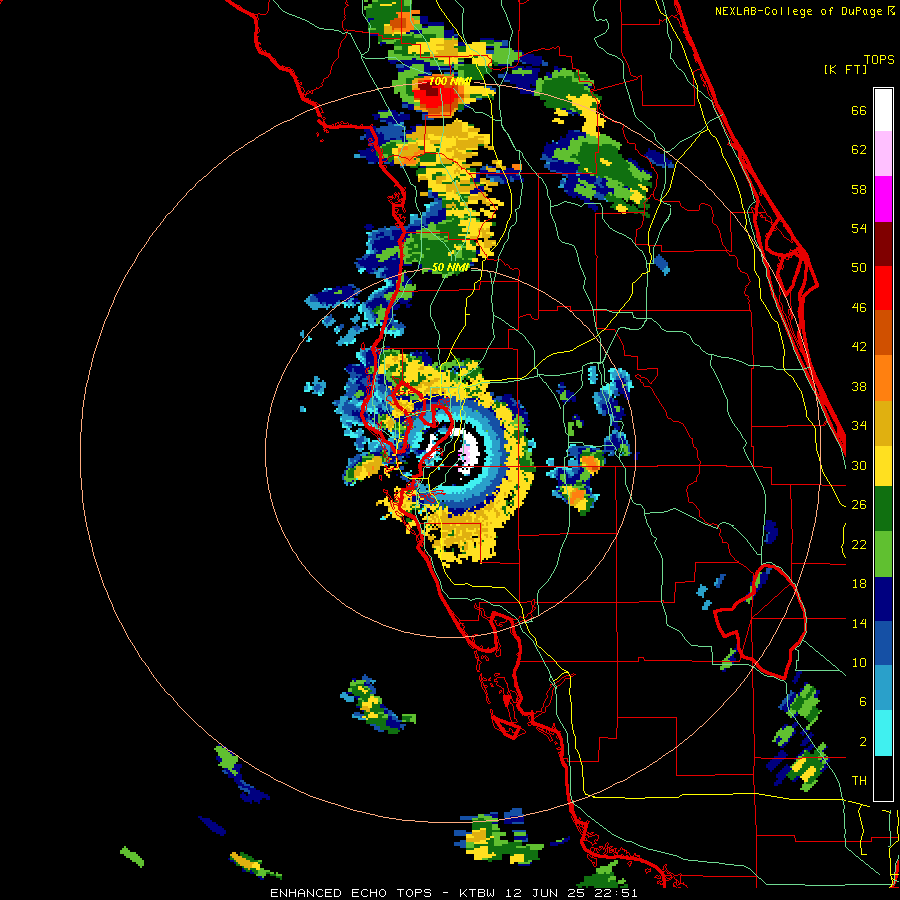Click the 18 legend value
This screenshot has height=900, width=900.
click(859, 584)
